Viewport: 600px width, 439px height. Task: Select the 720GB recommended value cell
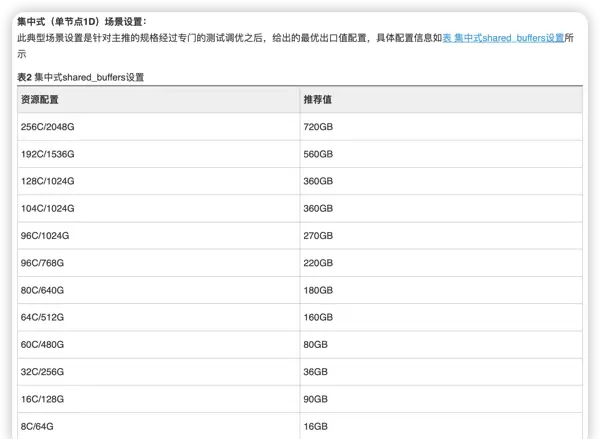point(318,127)
